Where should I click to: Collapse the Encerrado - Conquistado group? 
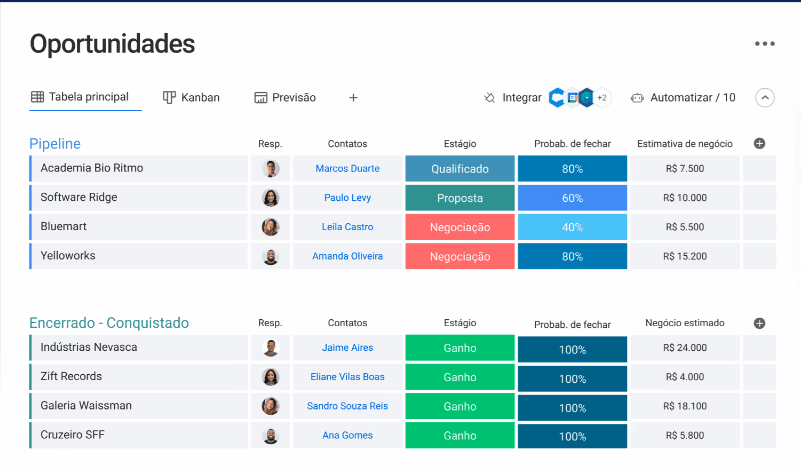coord(109,323)
